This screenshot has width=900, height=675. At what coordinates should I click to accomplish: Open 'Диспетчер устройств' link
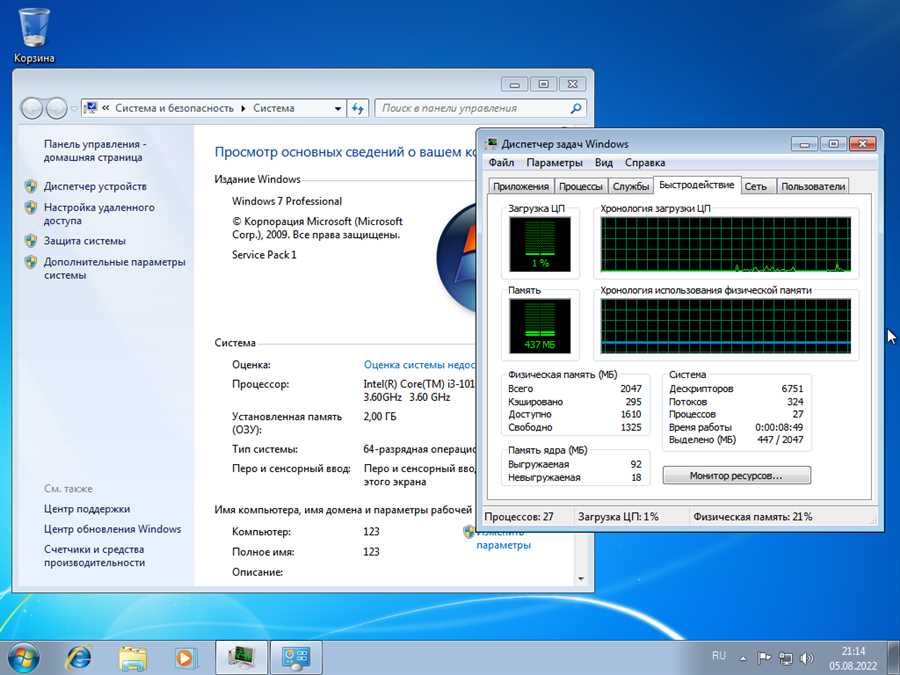[95, 186]
